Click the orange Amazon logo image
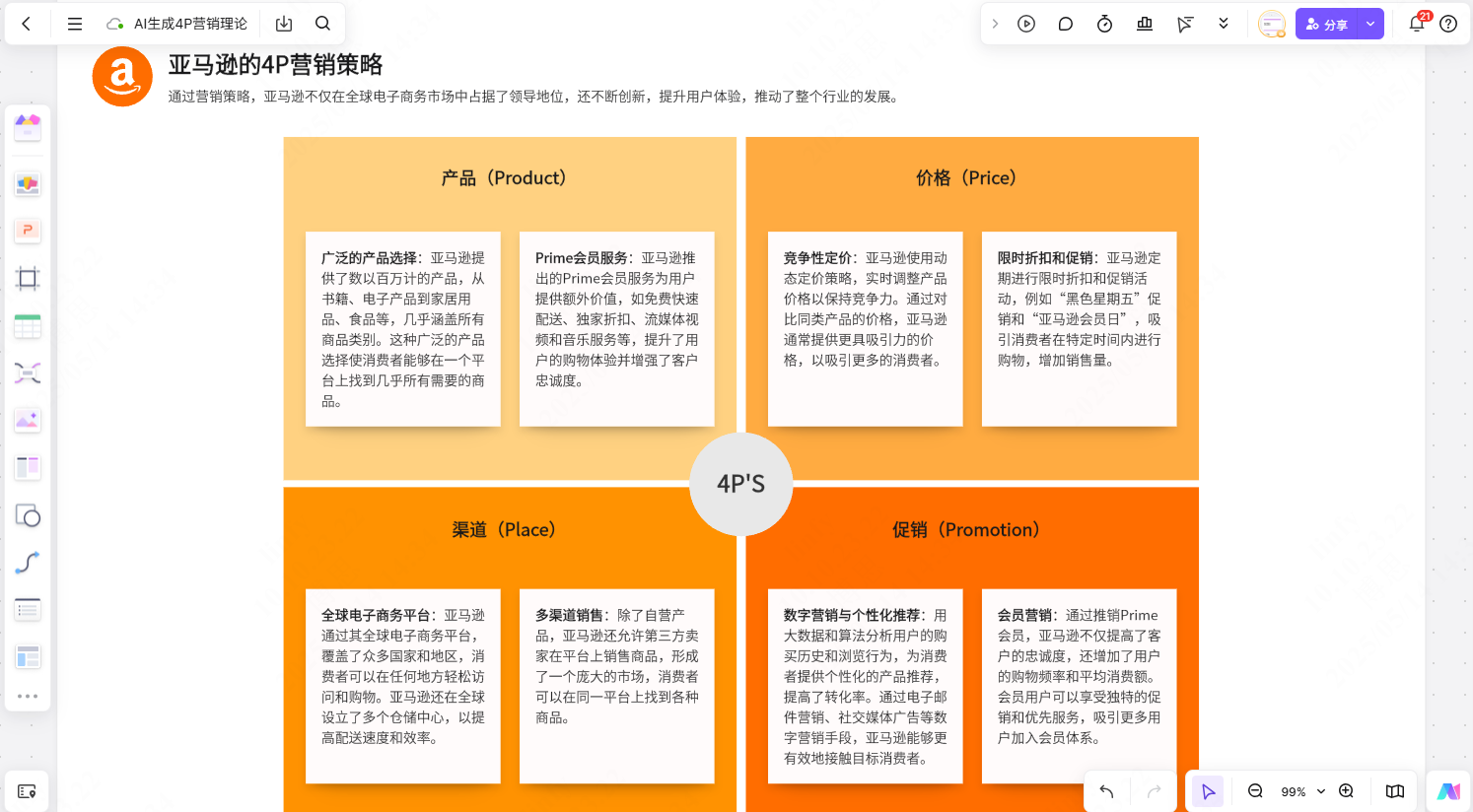 point(122,76)
